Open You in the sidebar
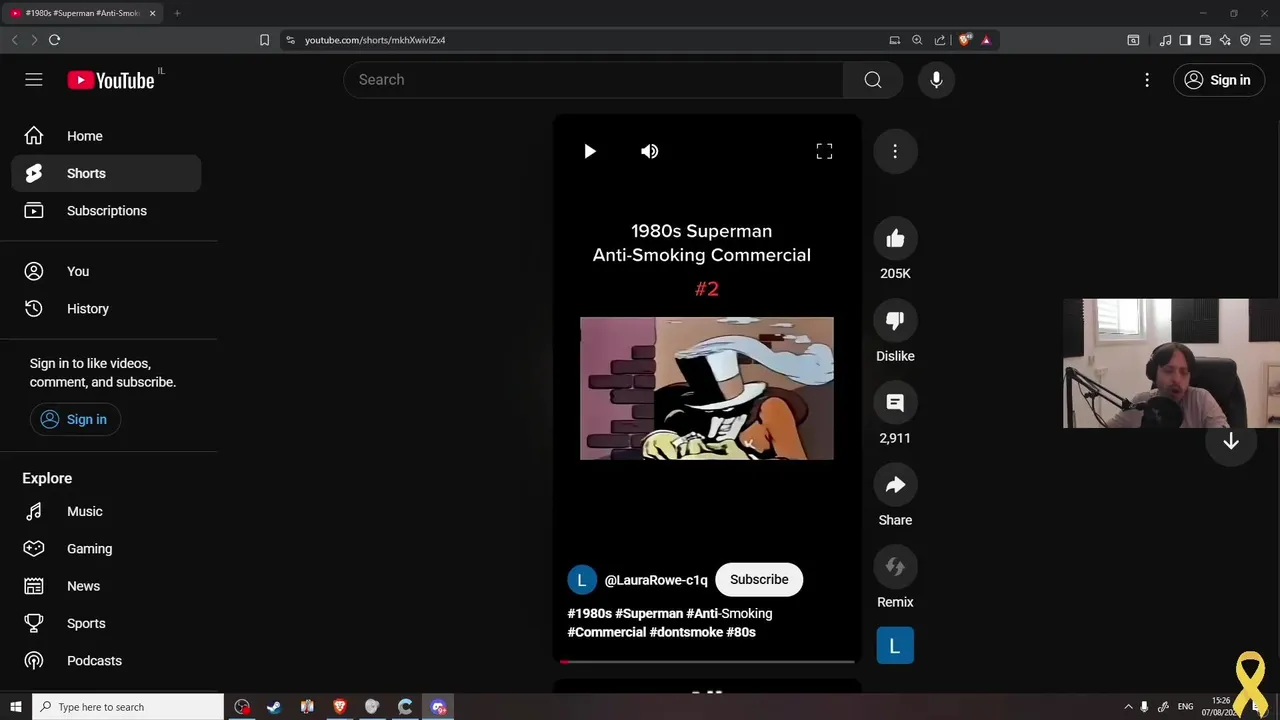 click(107, 271)
